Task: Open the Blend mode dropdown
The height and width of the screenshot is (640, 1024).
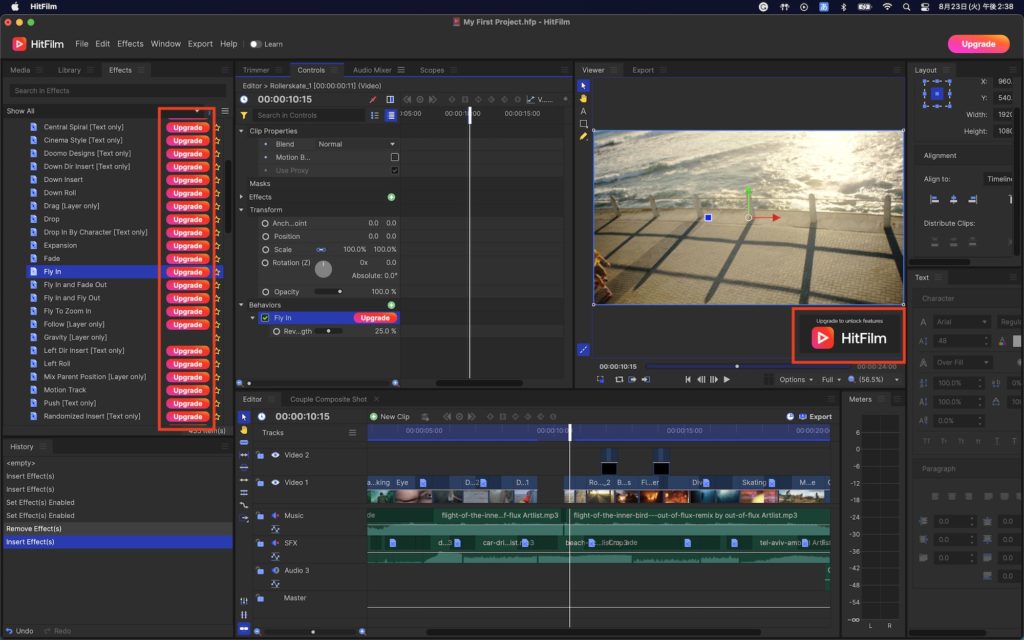Action: 356,144
